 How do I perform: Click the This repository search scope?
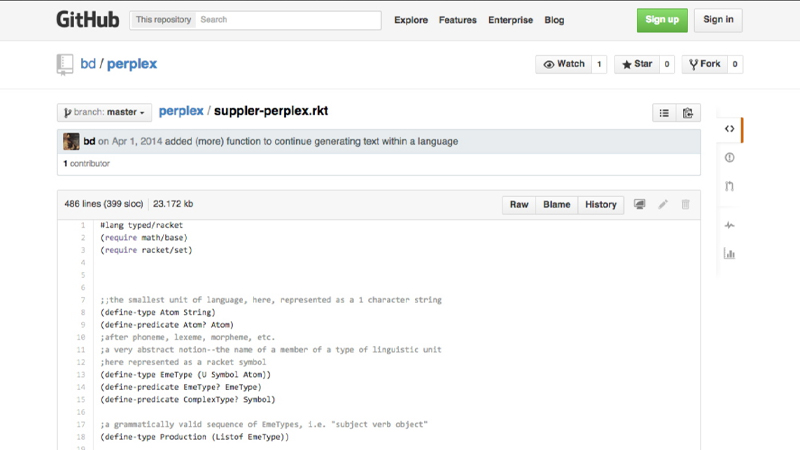(x=163, y=20)
